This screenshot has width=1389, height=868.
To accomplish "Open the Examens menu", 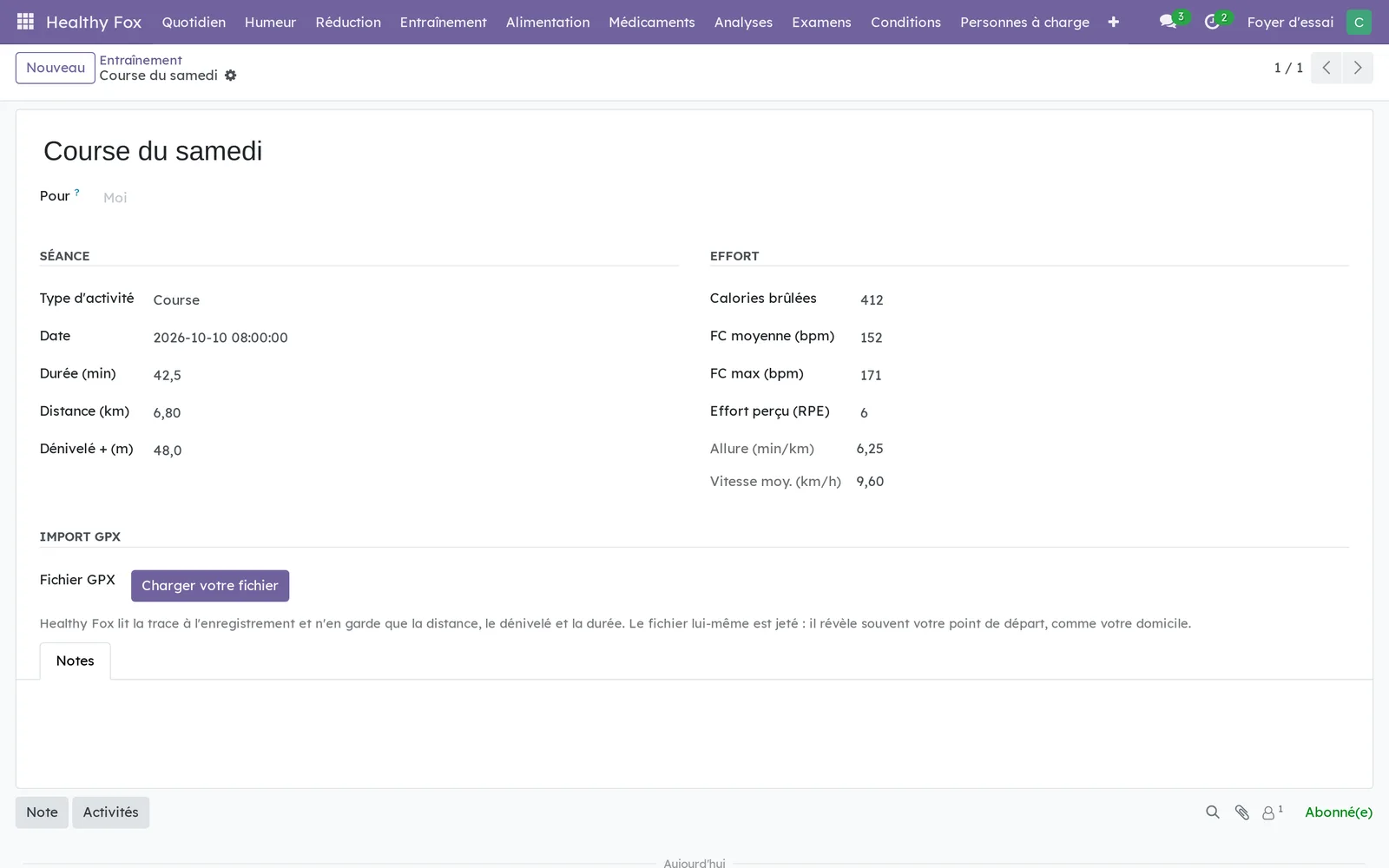I will 821,22.
